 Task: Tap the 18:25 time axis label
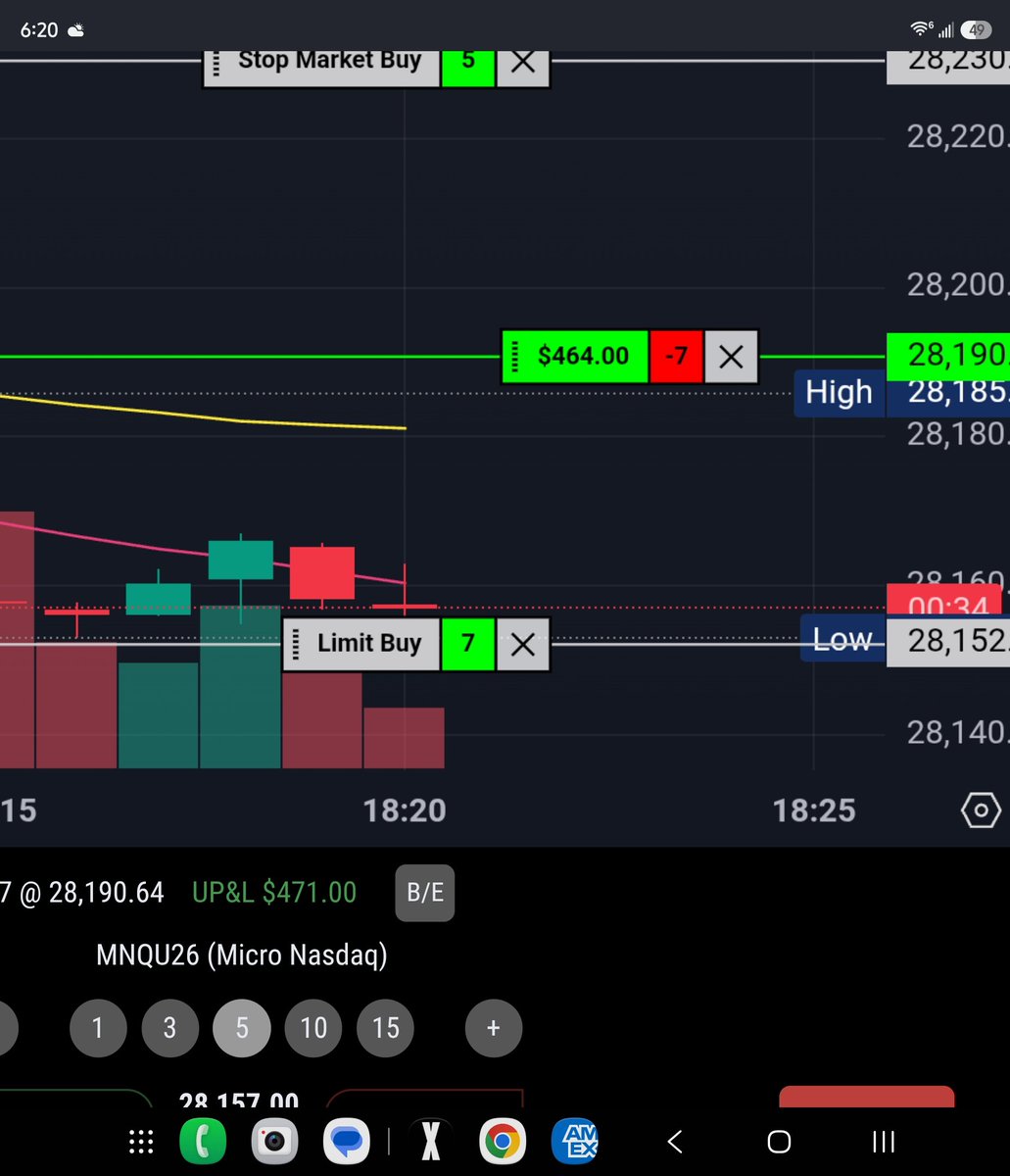click(814, 810)
